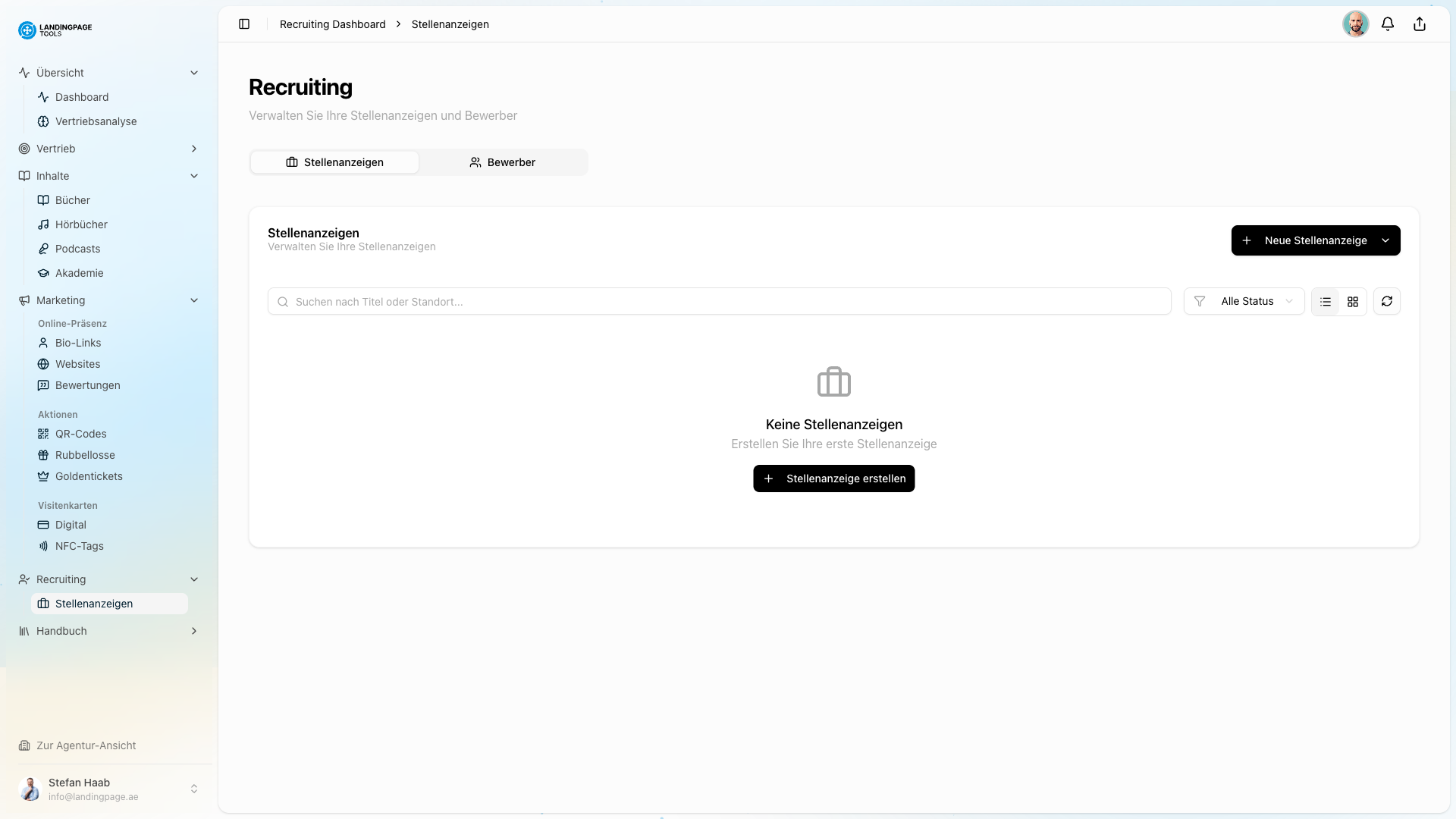The width and height of the screenshot is (1456, 819).
Task: Open the Stefan Haab account switcher chevron
Action: click(195, 789)
